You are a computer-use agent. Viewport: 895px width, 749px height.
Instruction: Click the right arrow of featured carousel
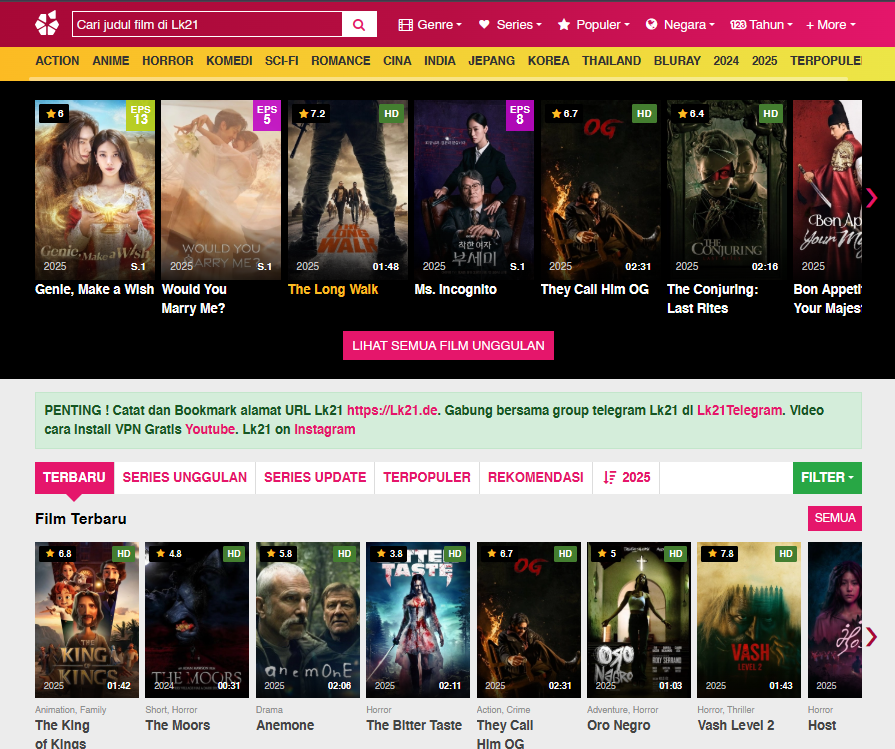point(871,197)
